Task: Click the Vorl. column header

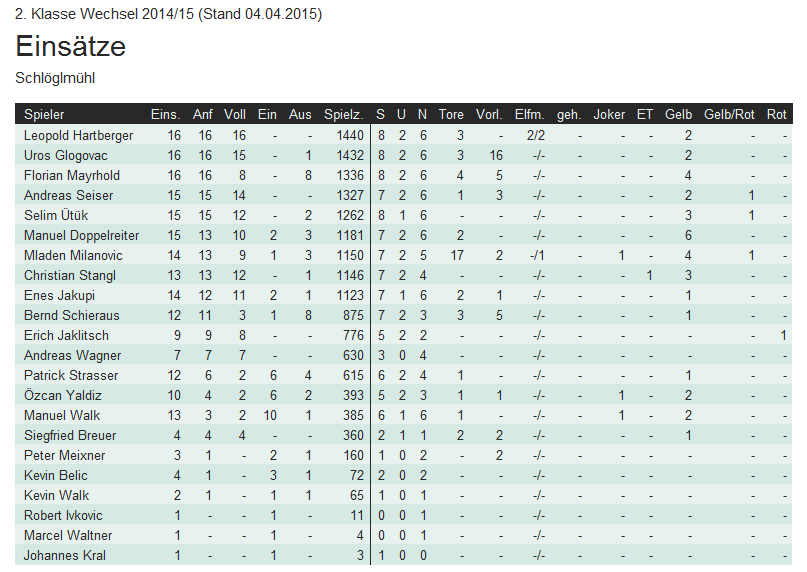Action: pyautogui.click(x=489, y=115)
